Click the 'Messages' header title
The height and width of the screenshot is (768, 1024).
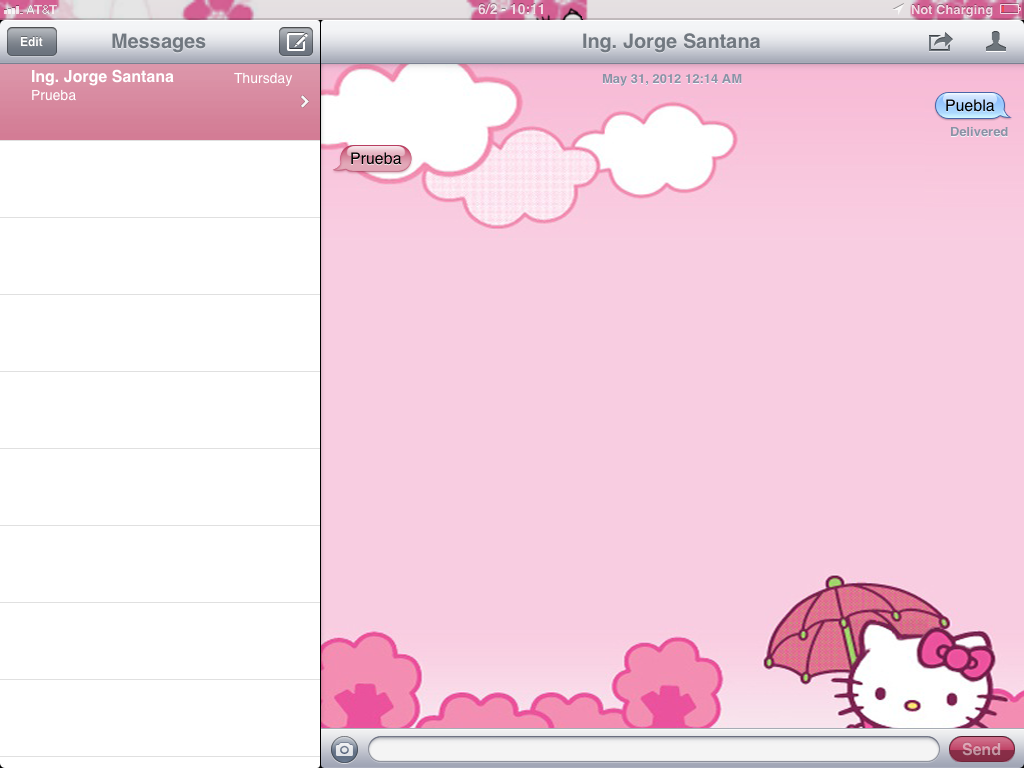pos(158,41)
